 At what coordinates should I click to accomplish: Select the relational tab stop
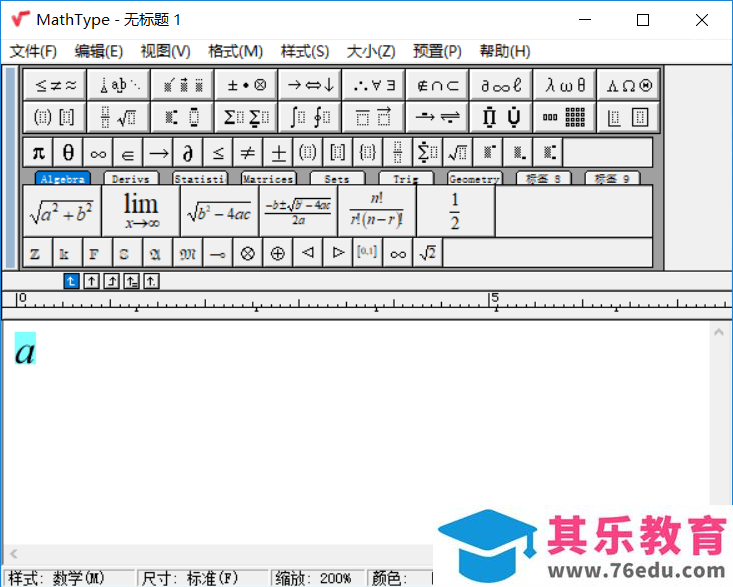coord(131,281)
